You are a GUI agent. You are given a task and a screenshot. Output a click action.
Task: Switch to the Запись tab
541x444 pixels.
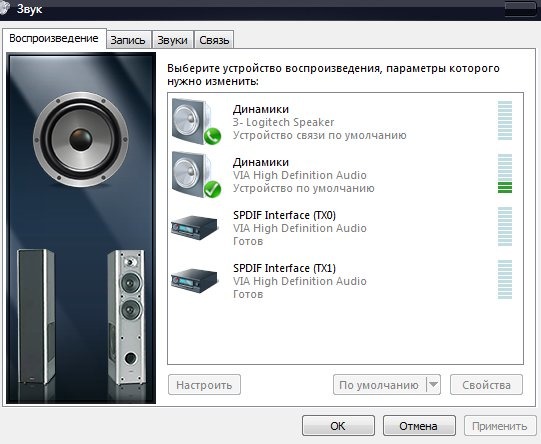point(128,40)
